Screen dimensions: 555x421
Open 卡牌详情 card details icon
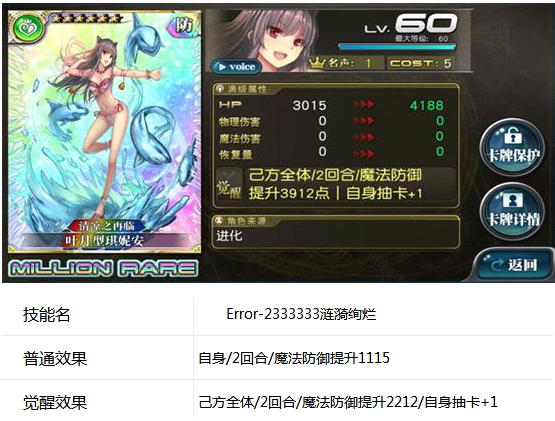[x=512, y=211]
